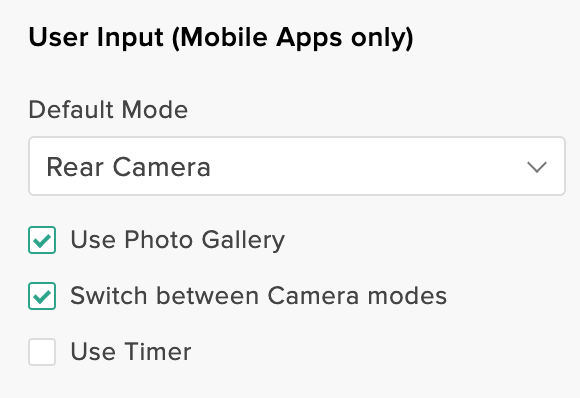Disable Switch between Camera modes option

click(x=42, y=296)
